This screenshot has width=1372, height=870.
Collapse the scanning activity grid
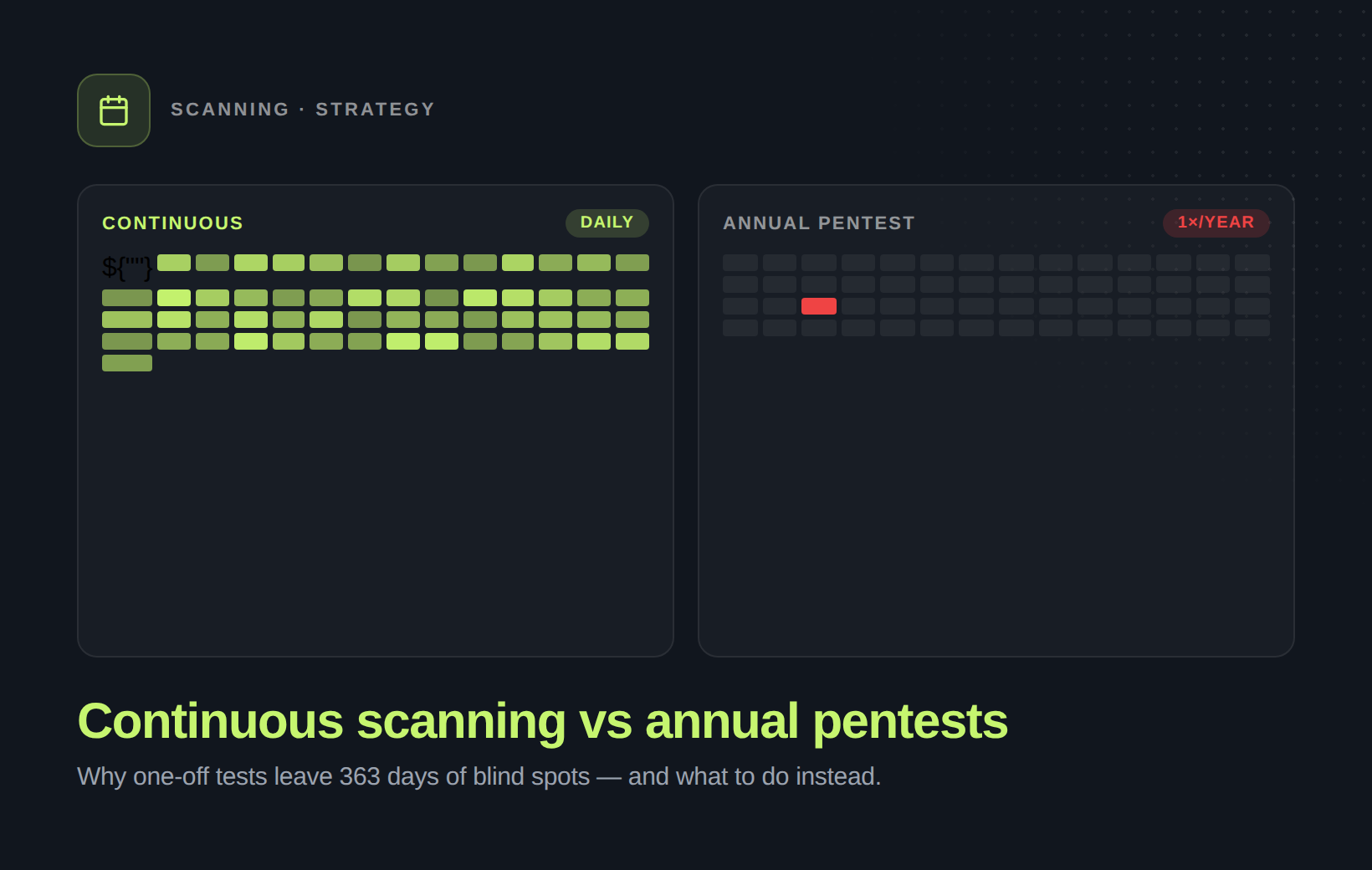click(x=376, y=310)
